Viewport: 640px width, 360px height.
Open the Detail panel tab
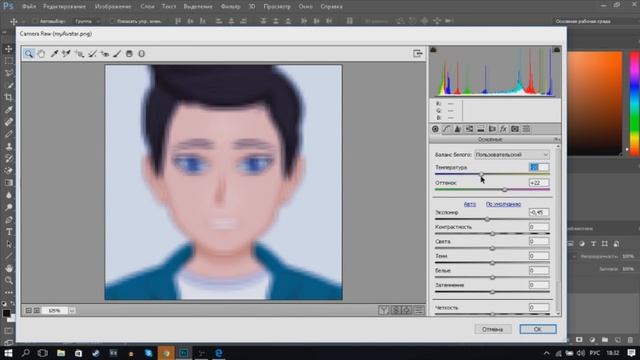[458, 129]
